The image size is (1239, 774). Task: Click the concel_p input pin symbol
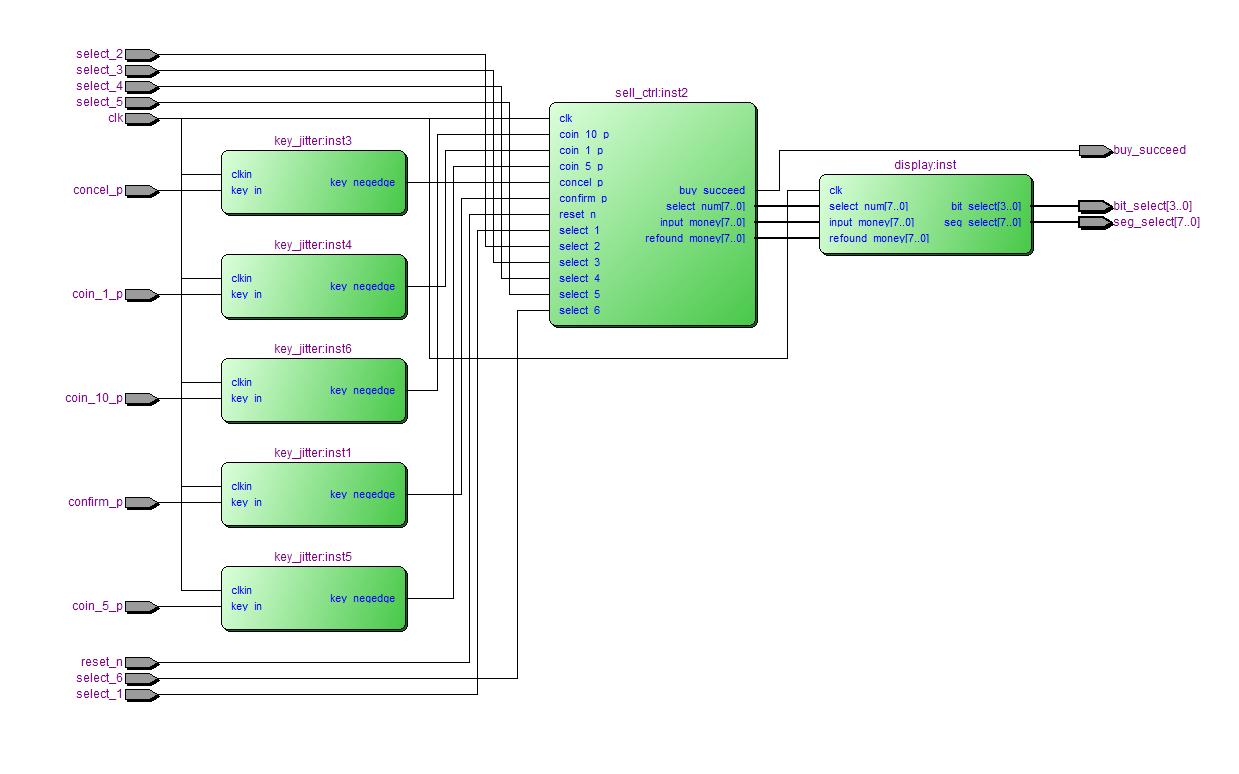coord(141,190)
